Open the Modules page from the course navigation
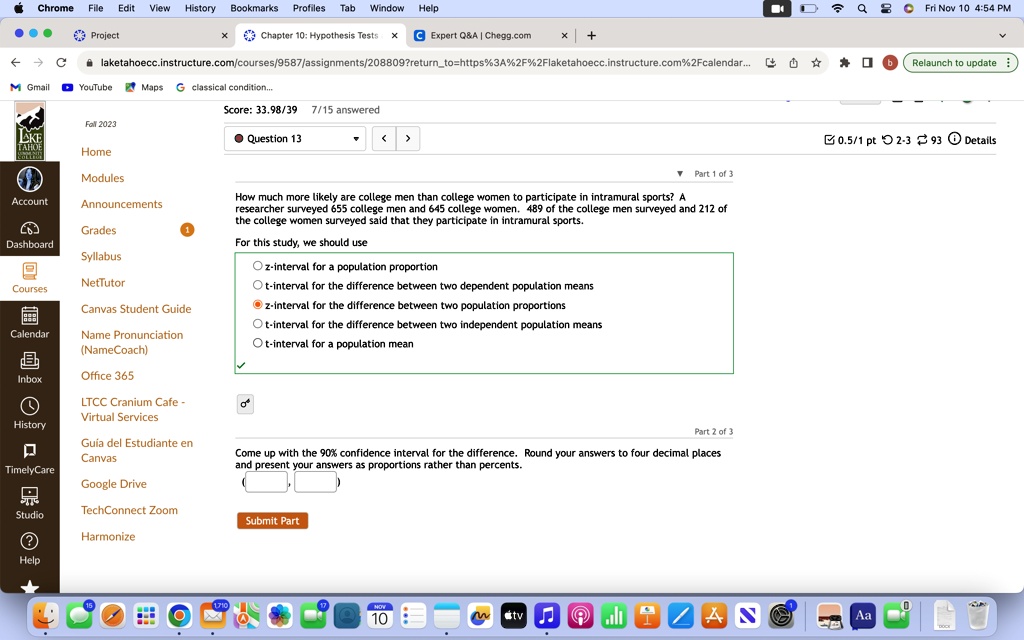1024x640 pixels. tap(100, 177)
